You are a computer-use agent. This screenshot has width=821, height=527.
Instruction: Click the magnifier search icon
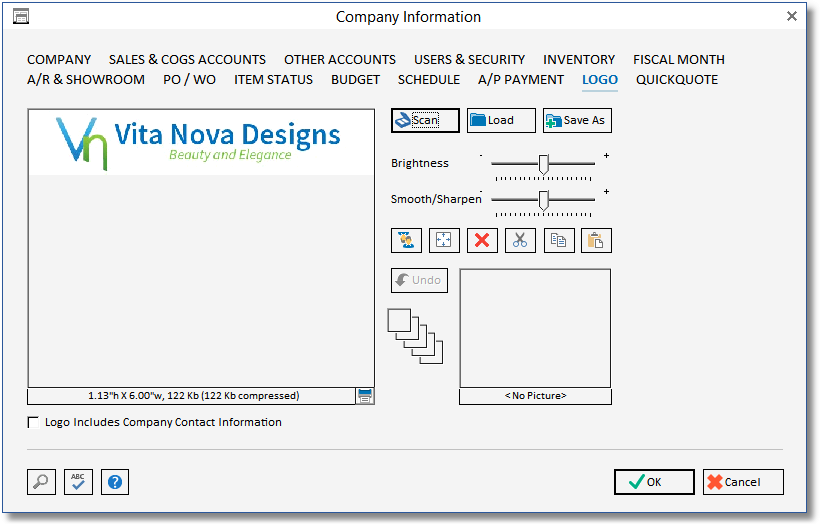41,481
